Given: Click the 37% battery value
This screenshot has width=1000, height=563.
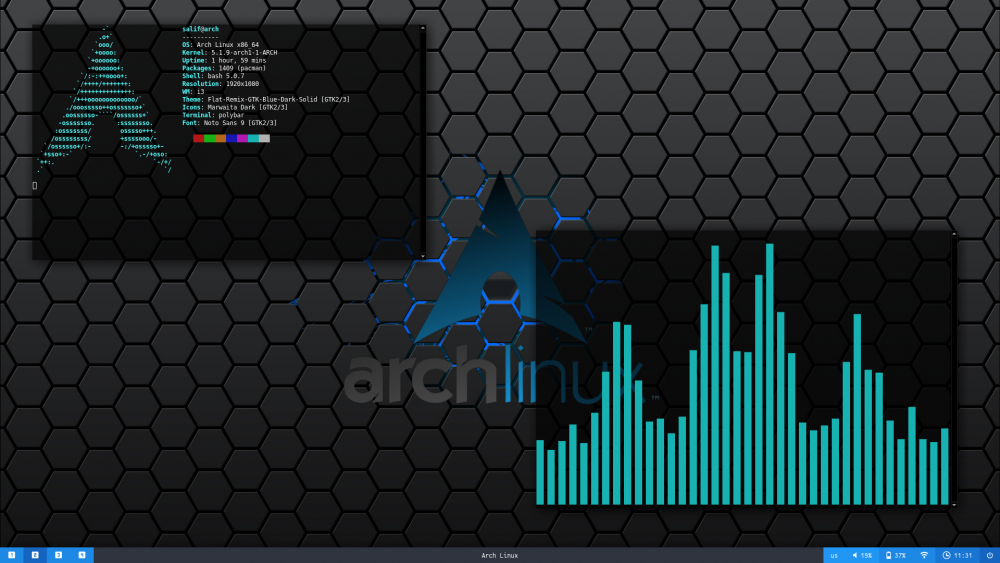Looking at the screenshot, I should click(900, 555).
